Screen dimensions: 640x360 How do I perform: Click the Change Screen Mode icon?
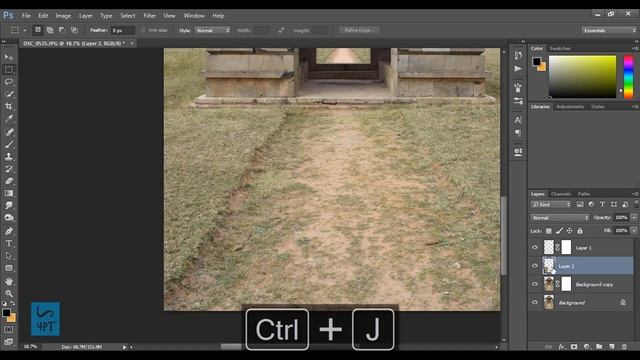pos(9,342)
